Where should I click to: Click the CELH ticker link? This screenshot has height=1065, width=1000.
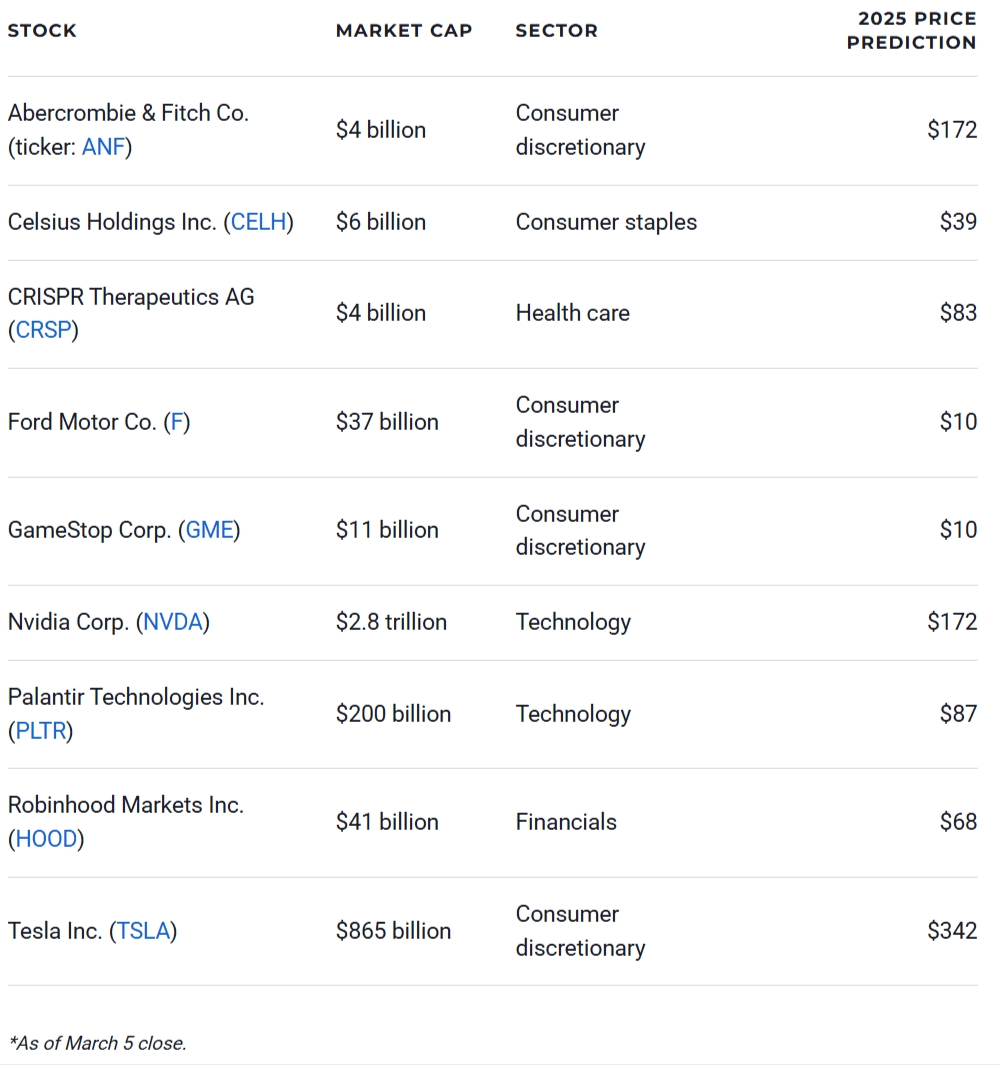[259, 222]
